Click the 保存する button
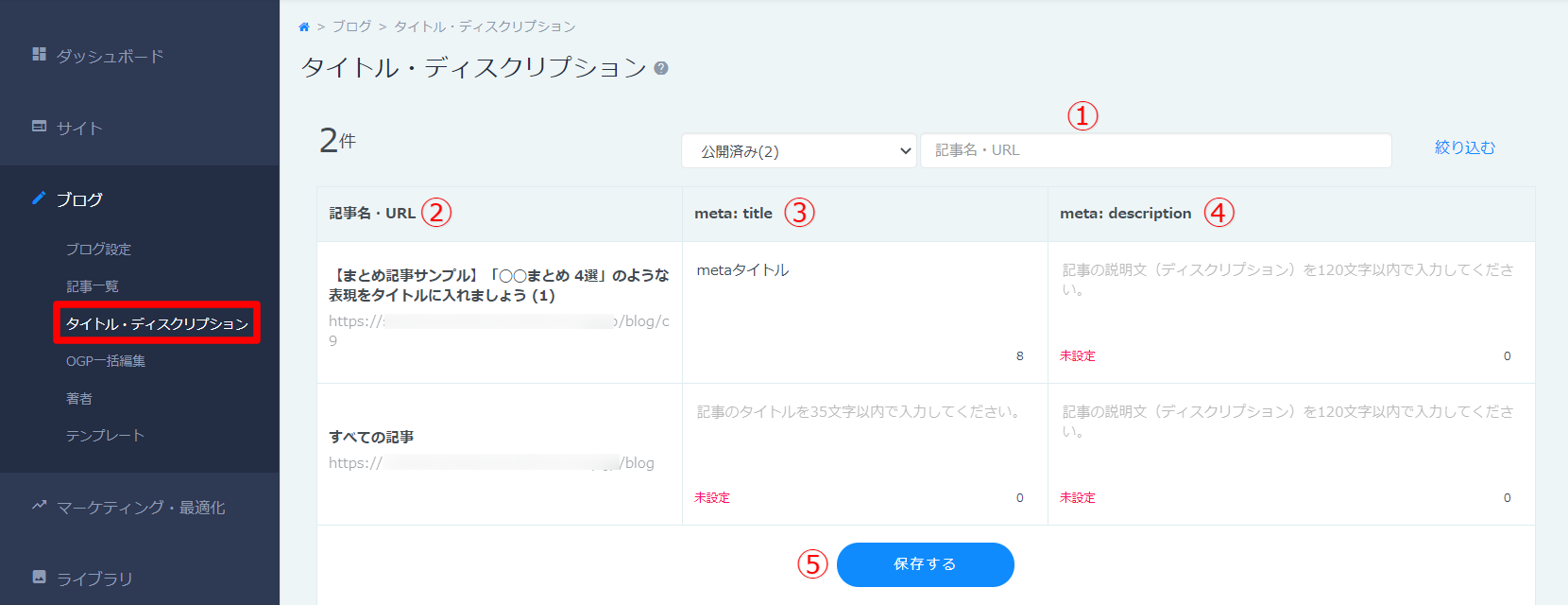The height and width of the screenshot is (605, 1568). pyautogui.click(x=926, y=564)
